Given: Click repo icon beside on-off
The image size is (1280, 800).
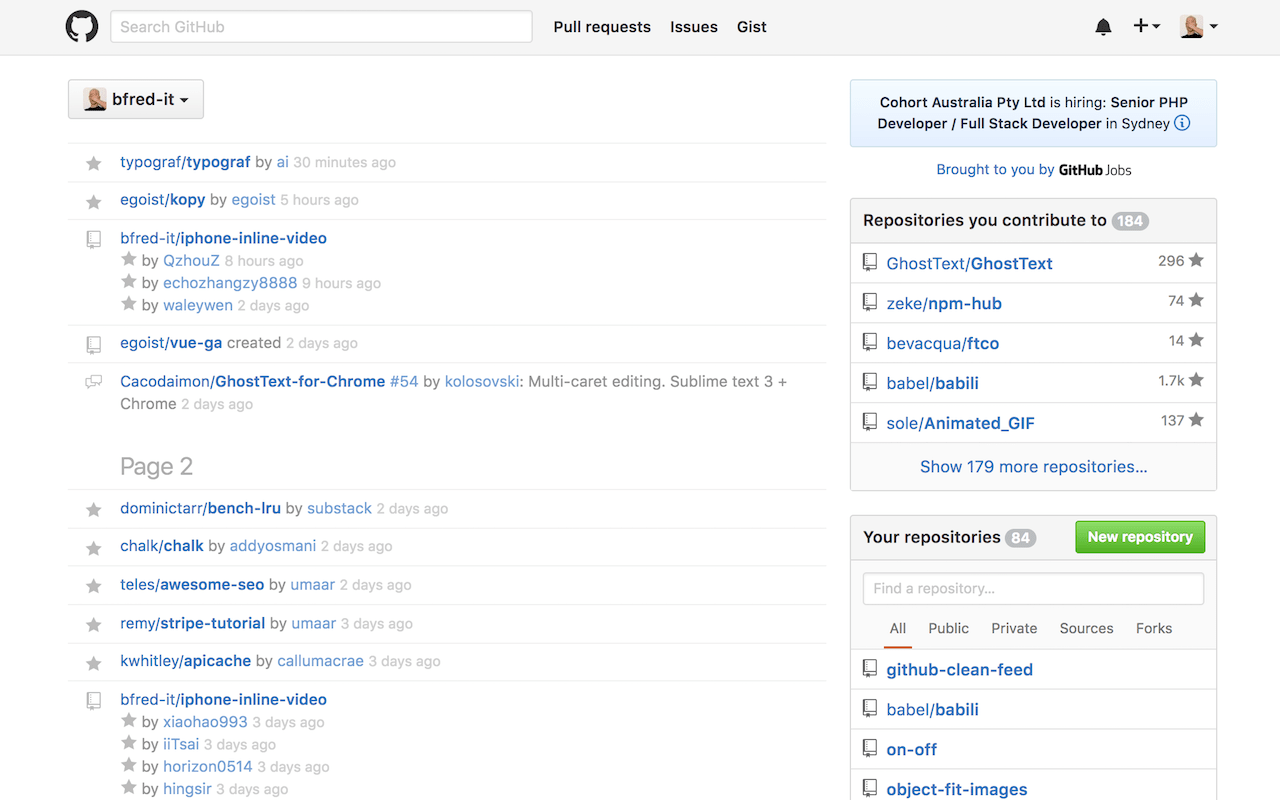Looking at the screenshot, I should 870,749.
